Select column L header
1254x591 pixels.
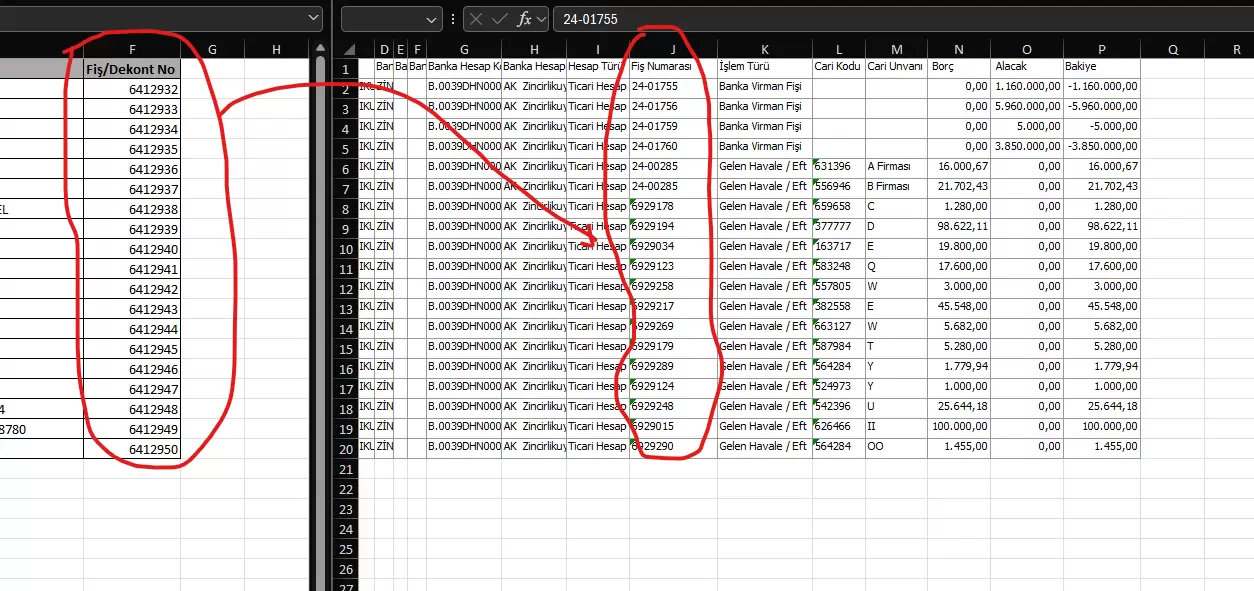(839, 49)
